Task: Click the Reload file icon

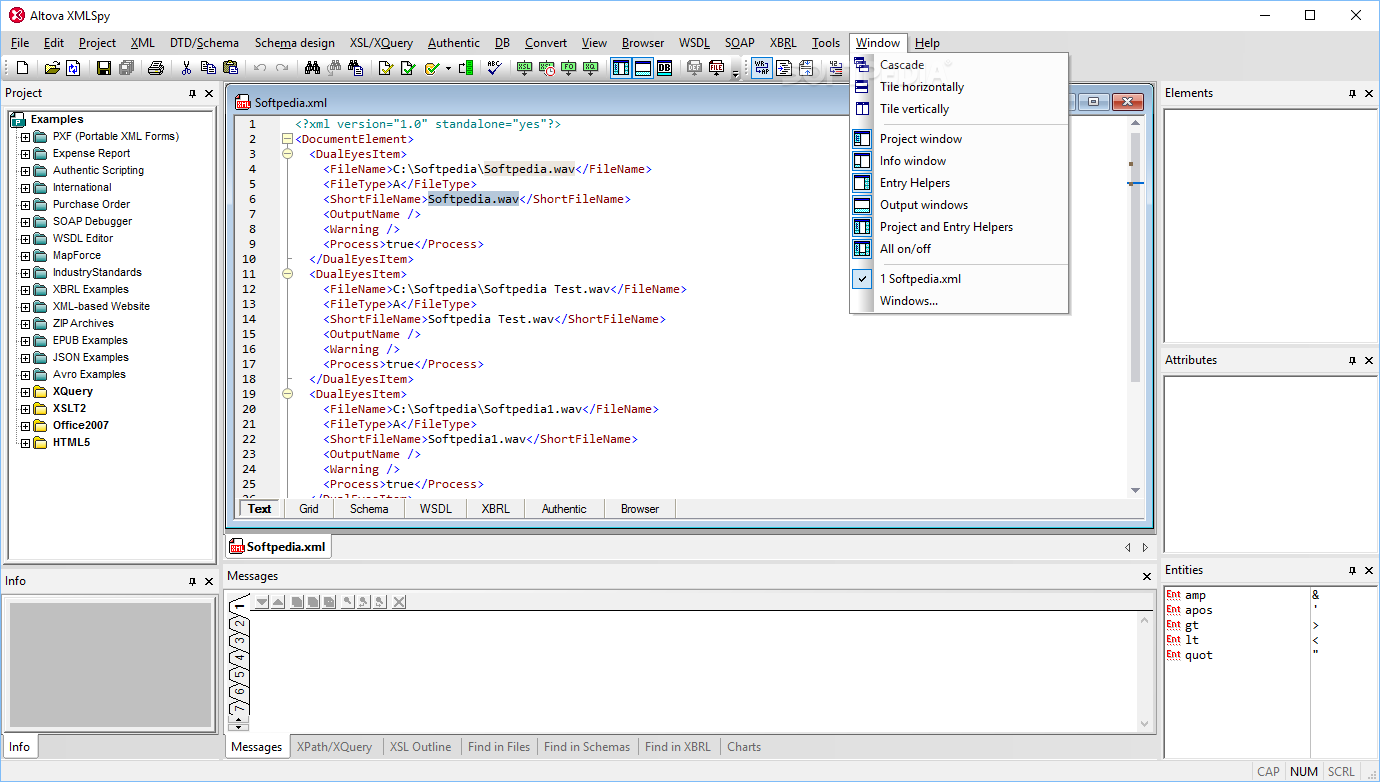Action: click(73, 68)
